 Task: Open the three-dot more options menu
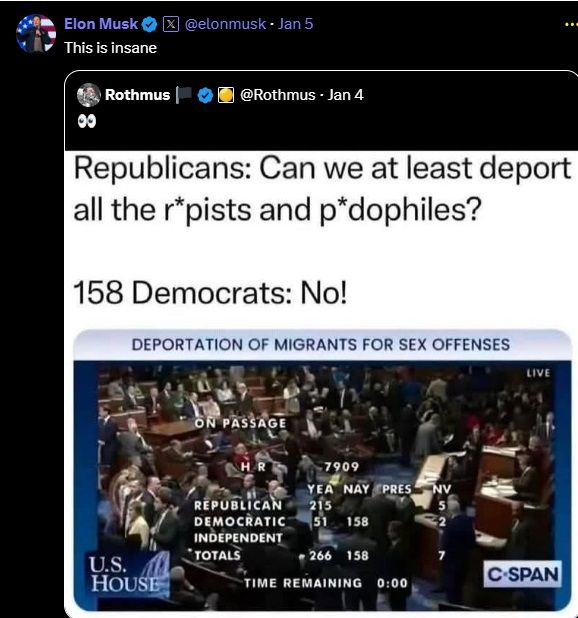[x=571, y=24]
